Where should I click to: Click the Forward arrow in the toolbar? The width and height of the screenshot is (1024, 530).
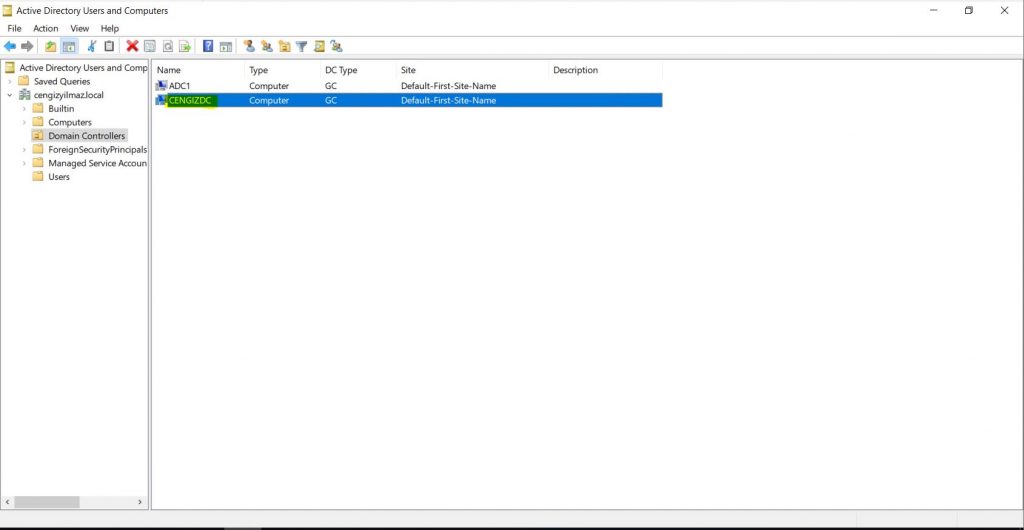[x=27, y=46]
